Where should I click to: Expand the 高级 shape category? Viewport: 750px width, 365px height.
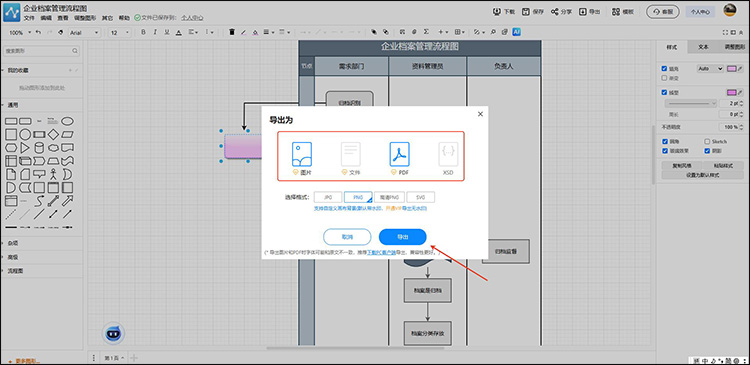13,257
